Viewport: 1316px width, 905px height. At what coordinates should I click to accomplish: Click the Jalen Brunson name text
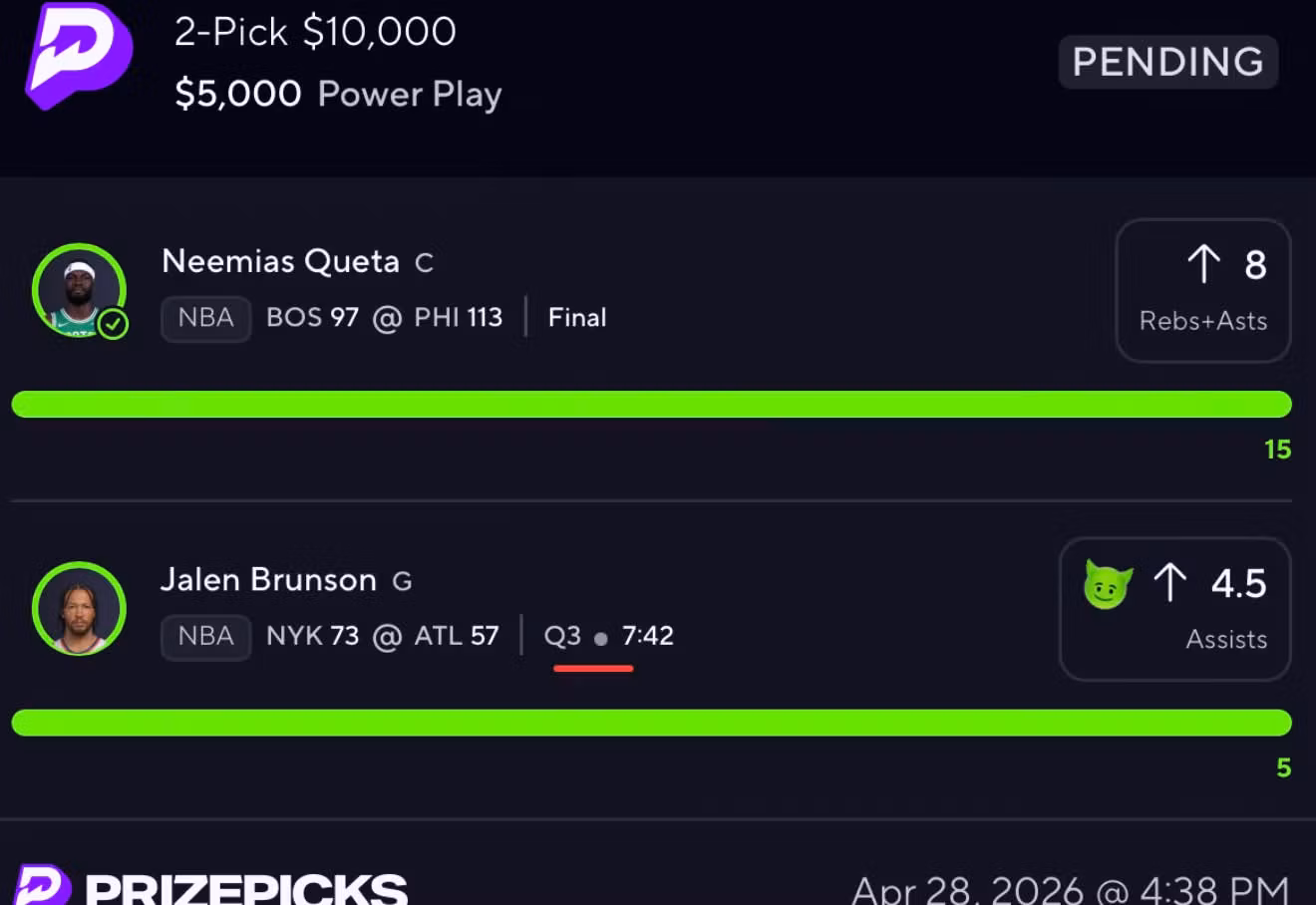coord(268,580)
